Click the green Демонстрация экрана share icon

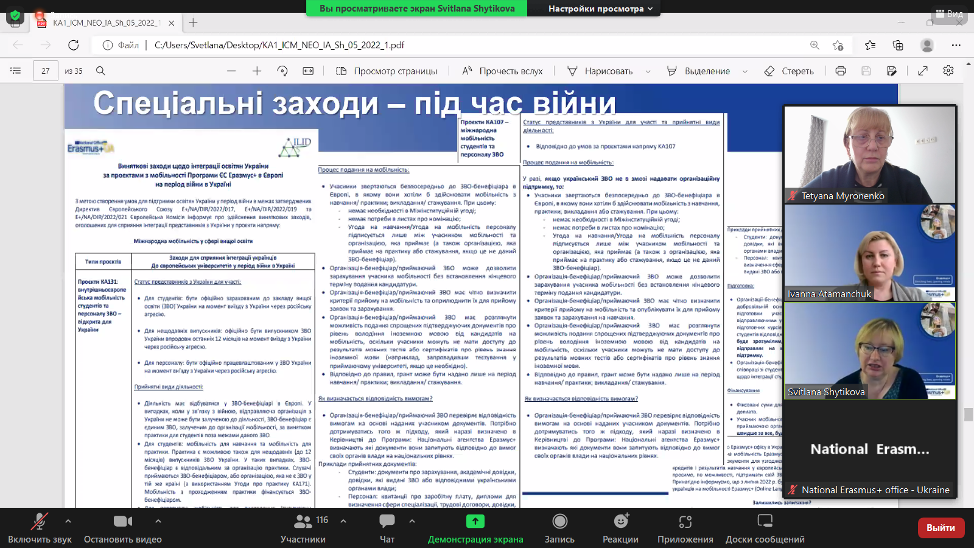[475, 522]
